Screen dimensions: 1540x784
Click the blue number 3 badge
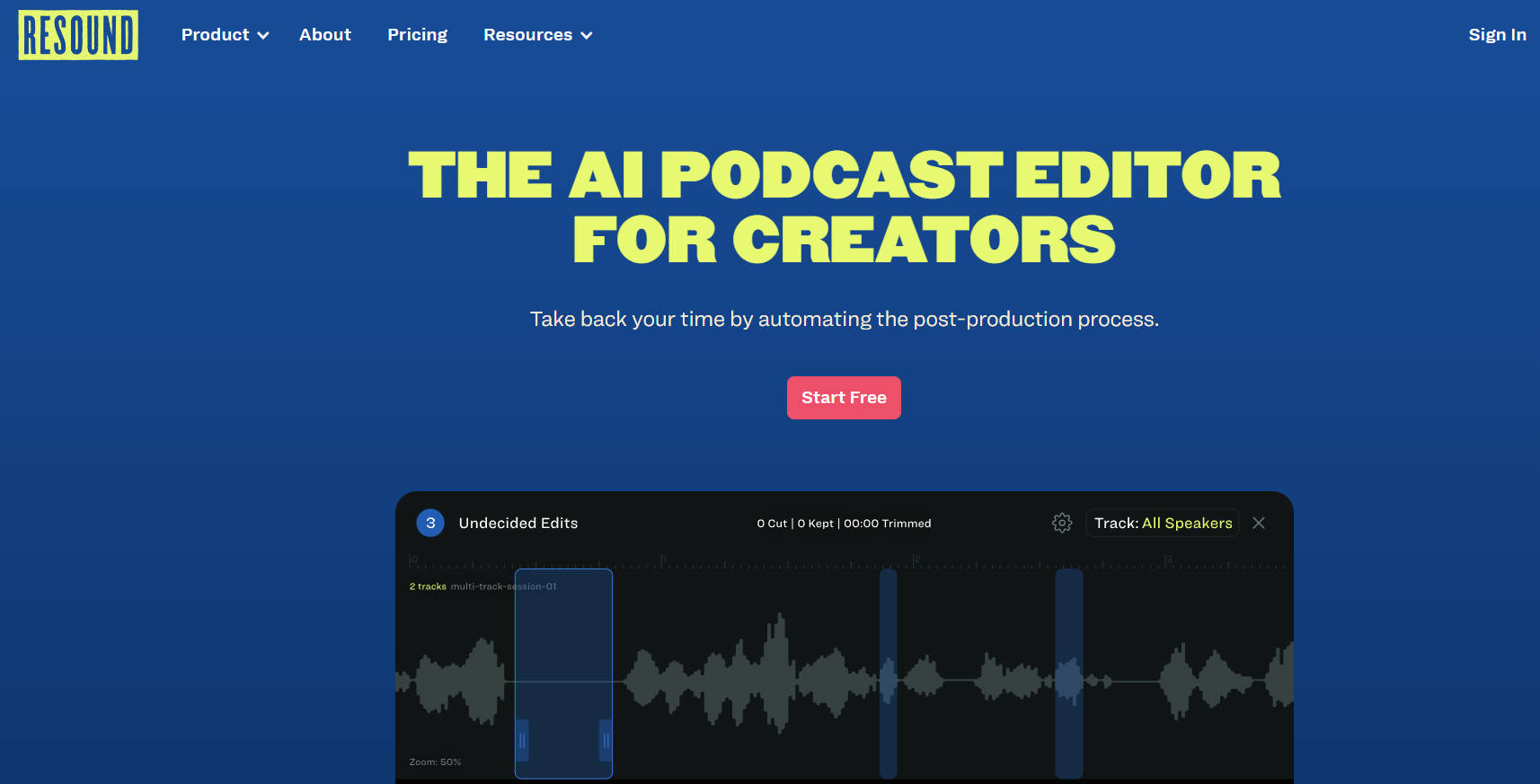[430, 523]
